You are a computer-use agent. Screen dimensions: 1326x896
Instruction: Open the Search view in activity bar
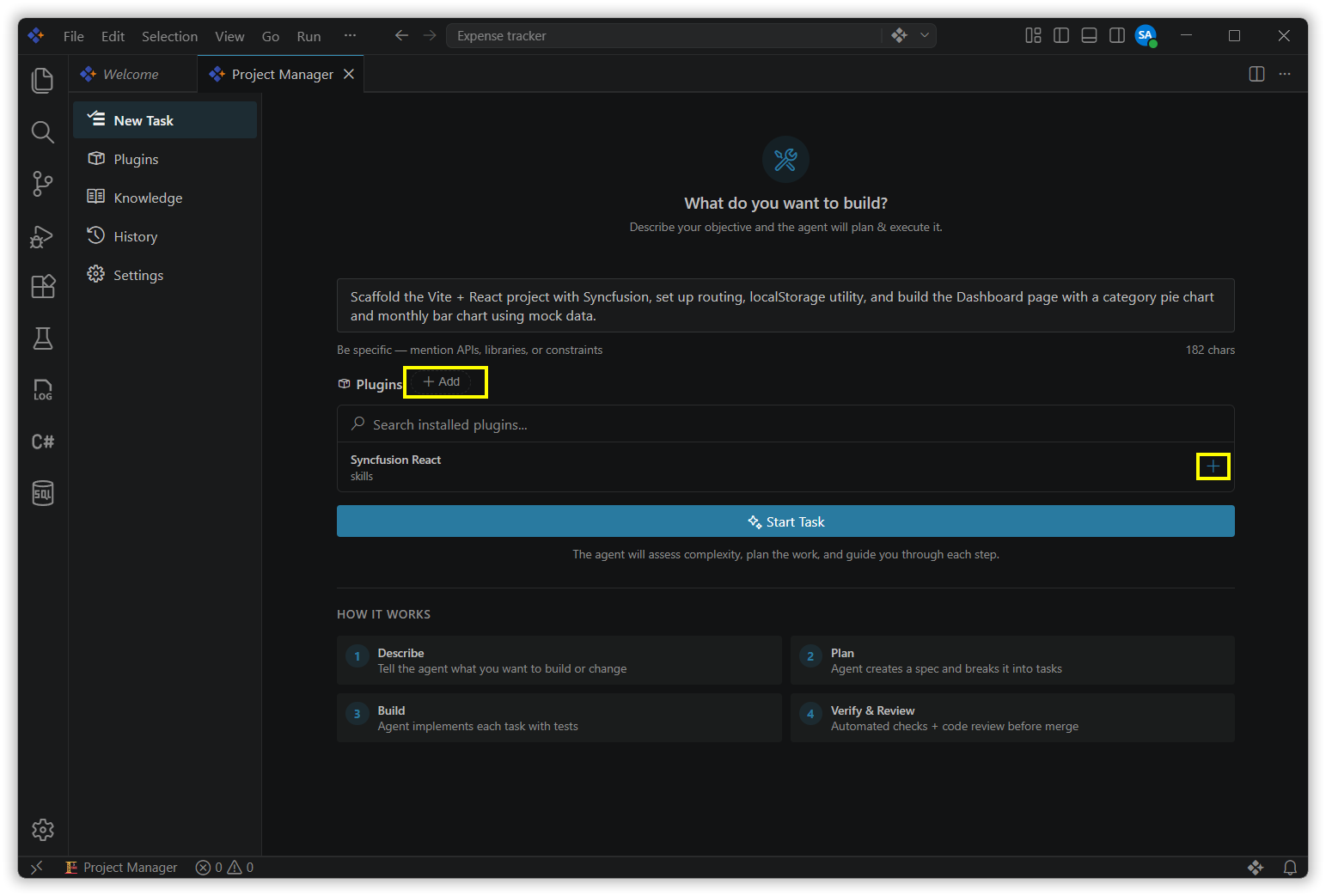point(42,131)
